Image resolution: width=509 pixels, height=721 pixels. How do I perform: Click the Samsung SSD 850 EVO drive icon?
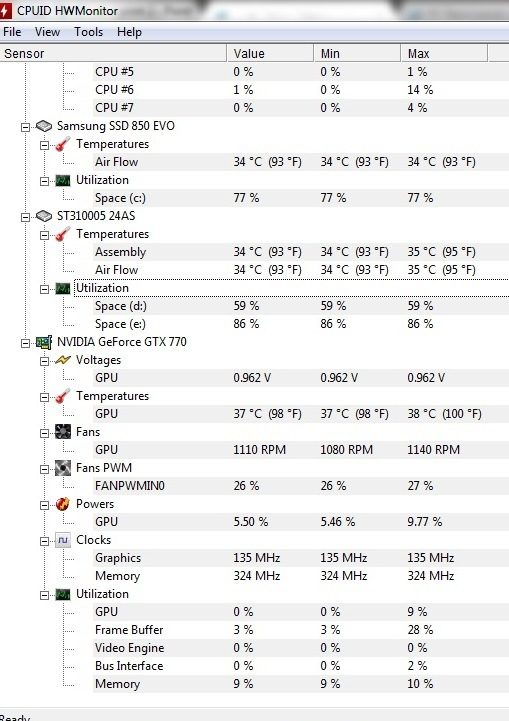coord(44,126)
